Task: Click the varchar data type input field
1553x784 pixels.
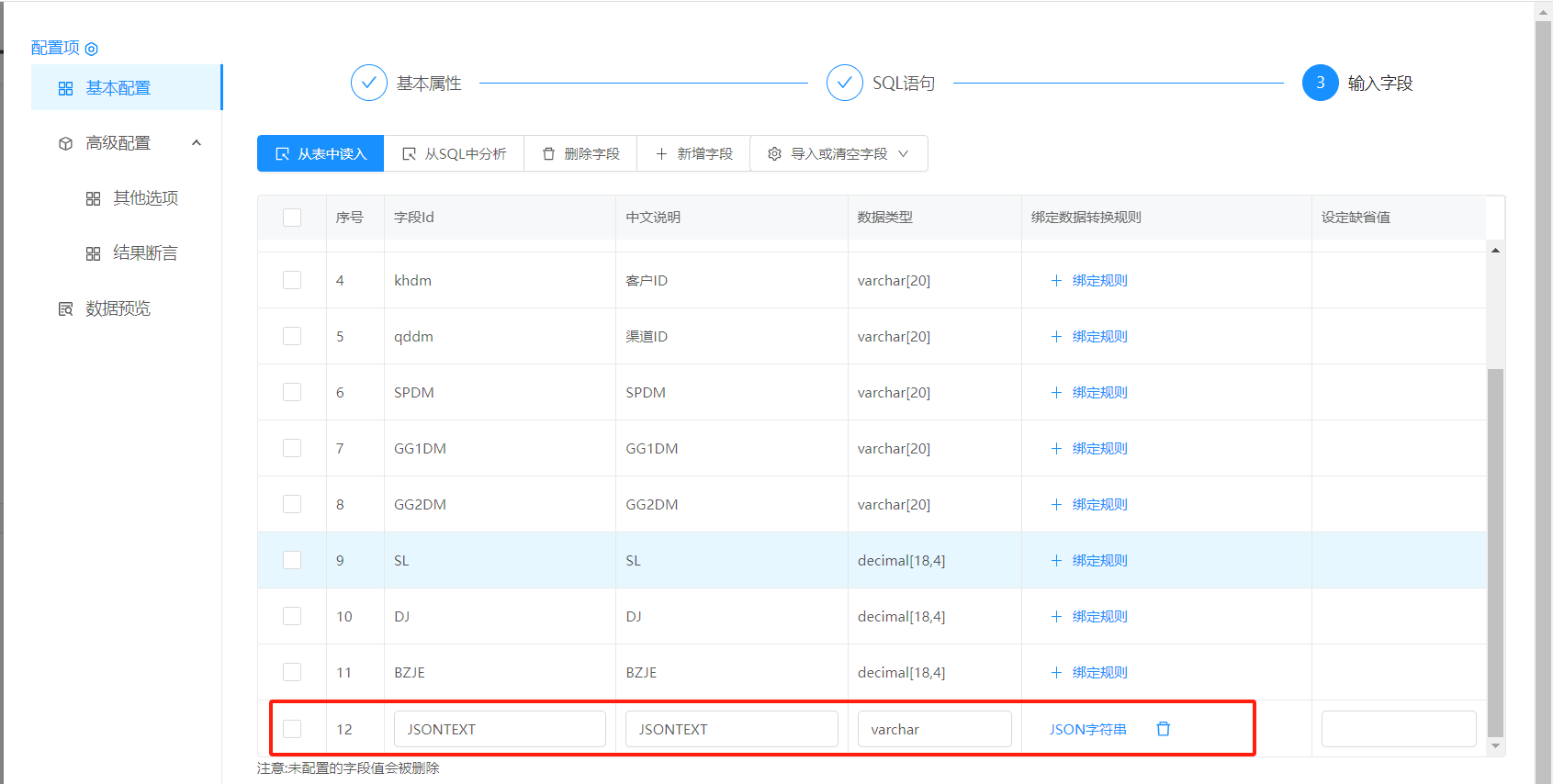Action: point(934,729)
